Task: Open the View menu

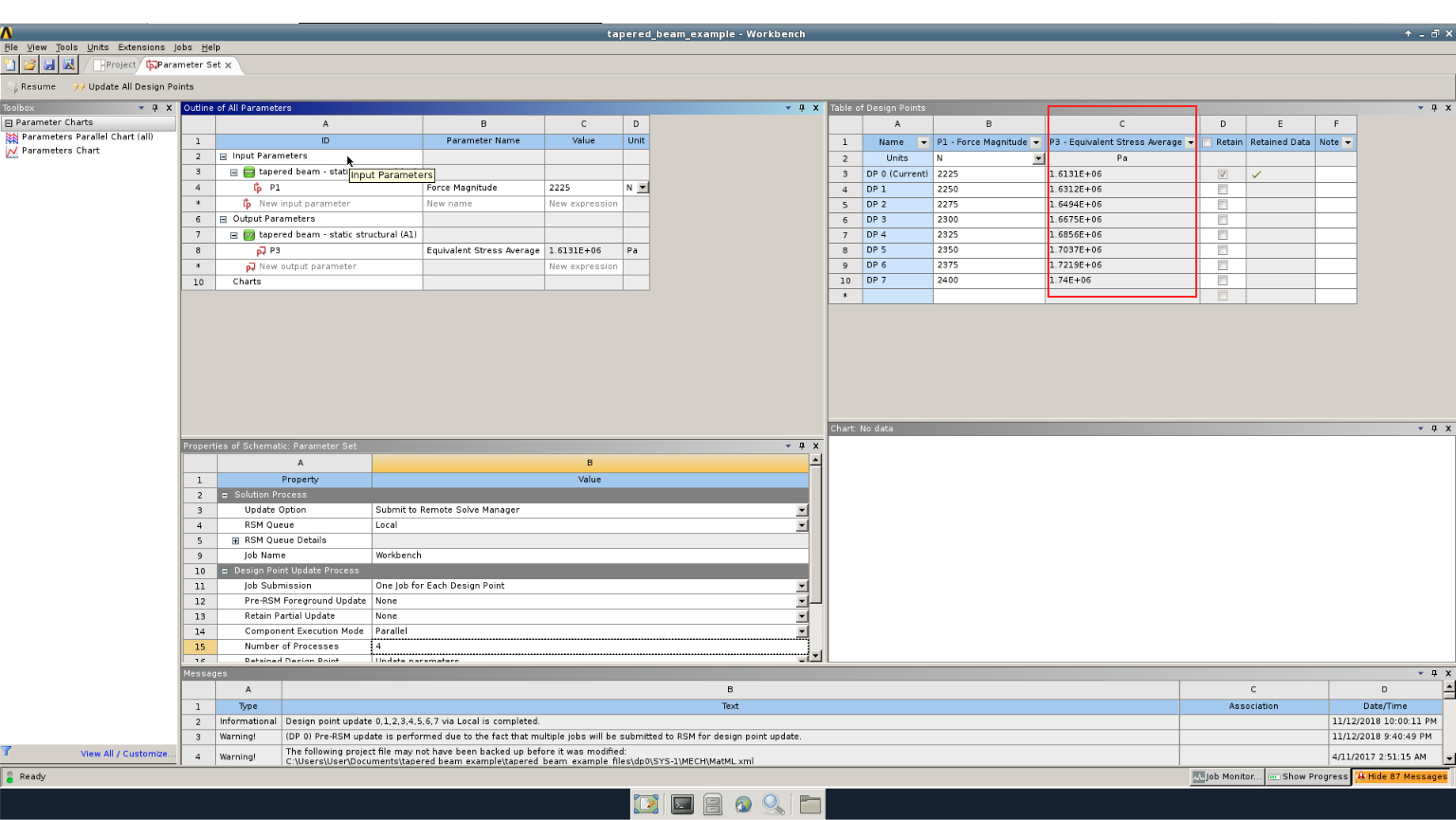Action: 37,47
